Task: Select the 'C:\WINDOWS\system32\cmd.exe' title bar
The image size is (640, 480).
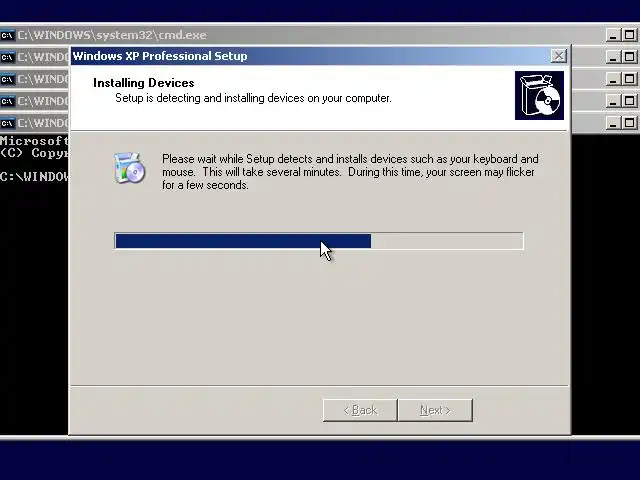Action: point(302,35)
